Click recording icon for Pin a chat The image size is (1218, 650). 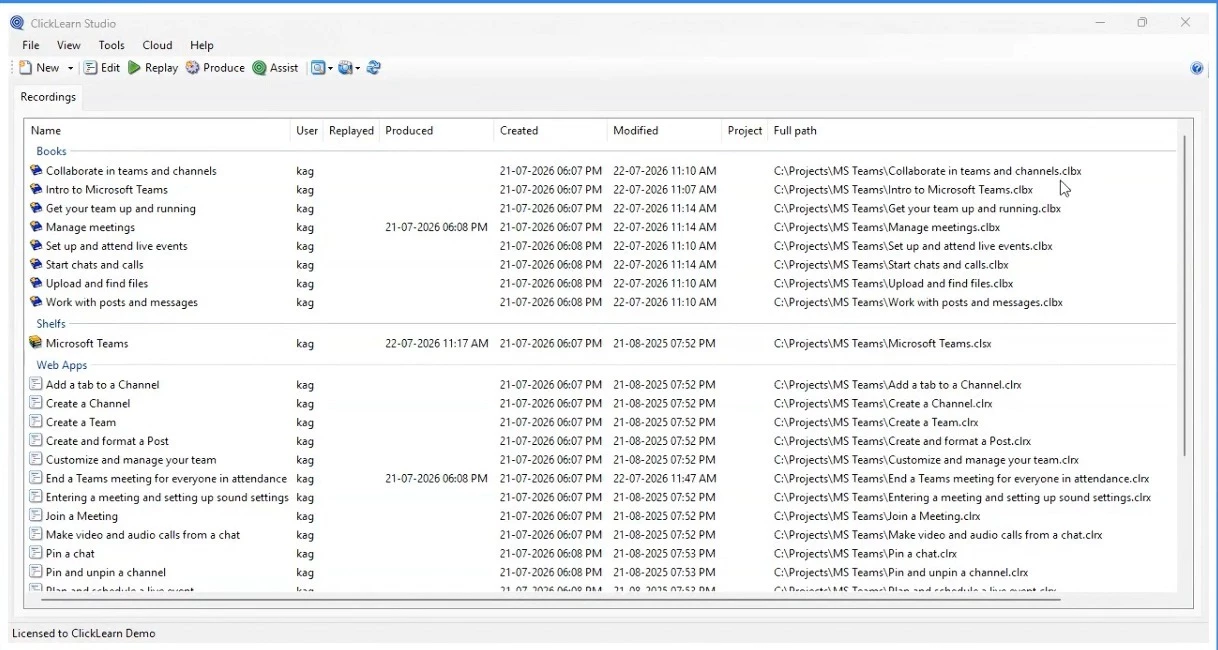[36, 553]
